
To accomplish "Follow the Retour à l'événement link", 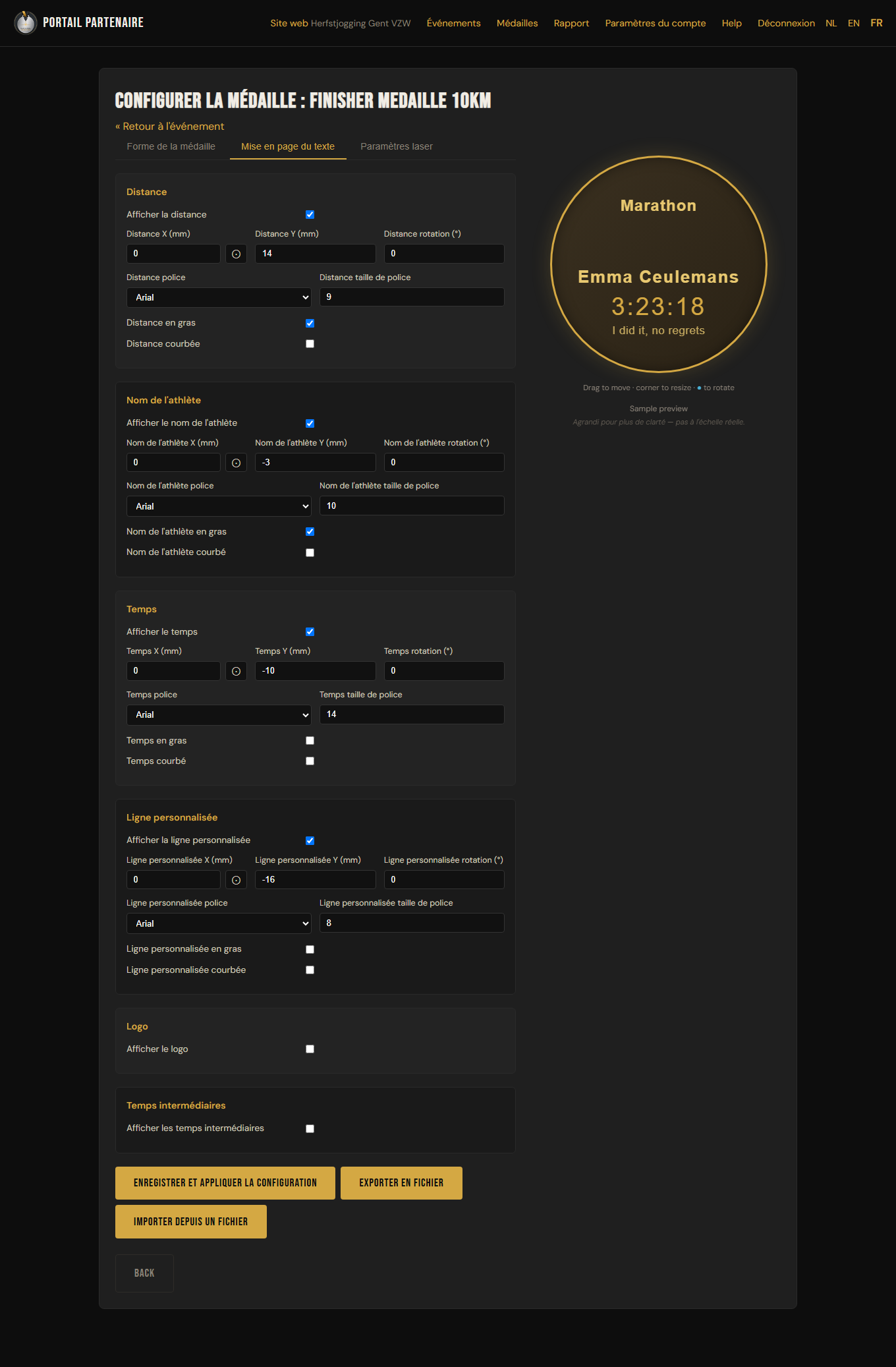I will 170,127.
